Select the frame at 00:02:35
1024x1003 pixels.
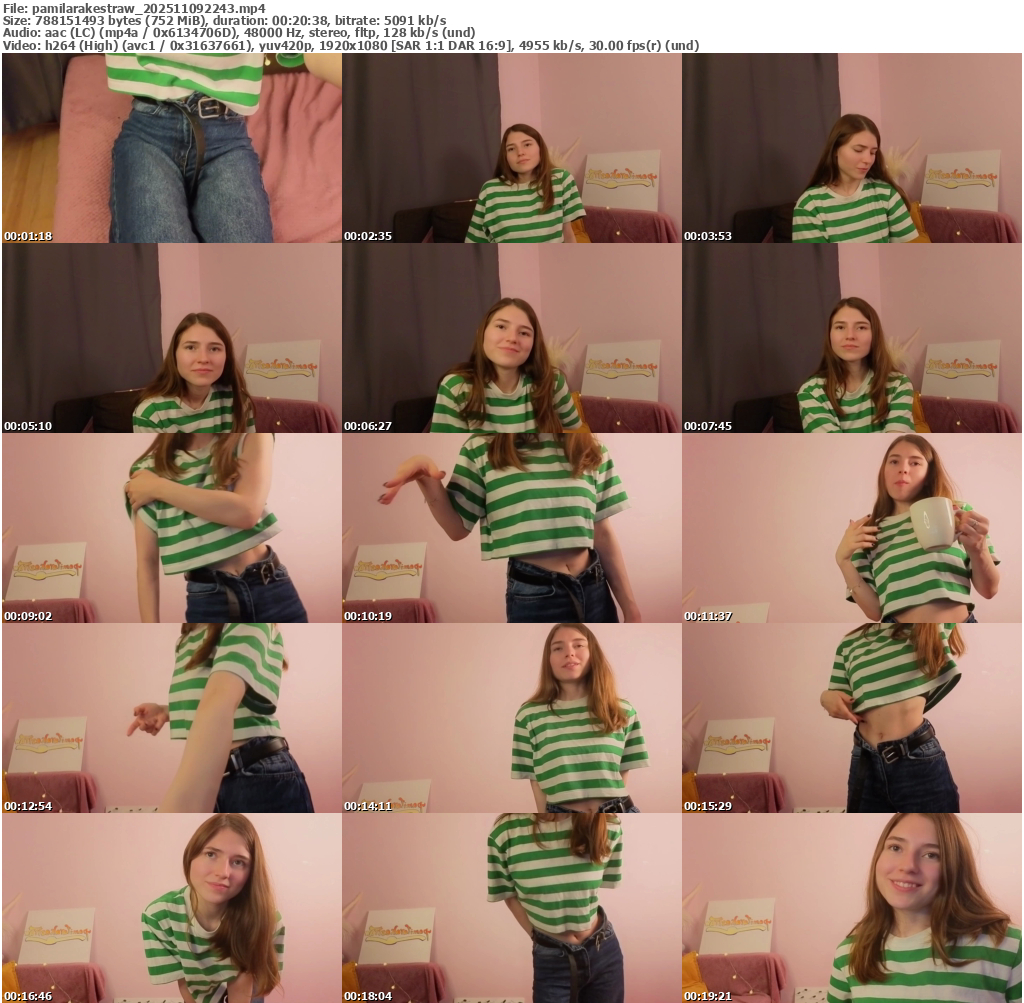511,148
